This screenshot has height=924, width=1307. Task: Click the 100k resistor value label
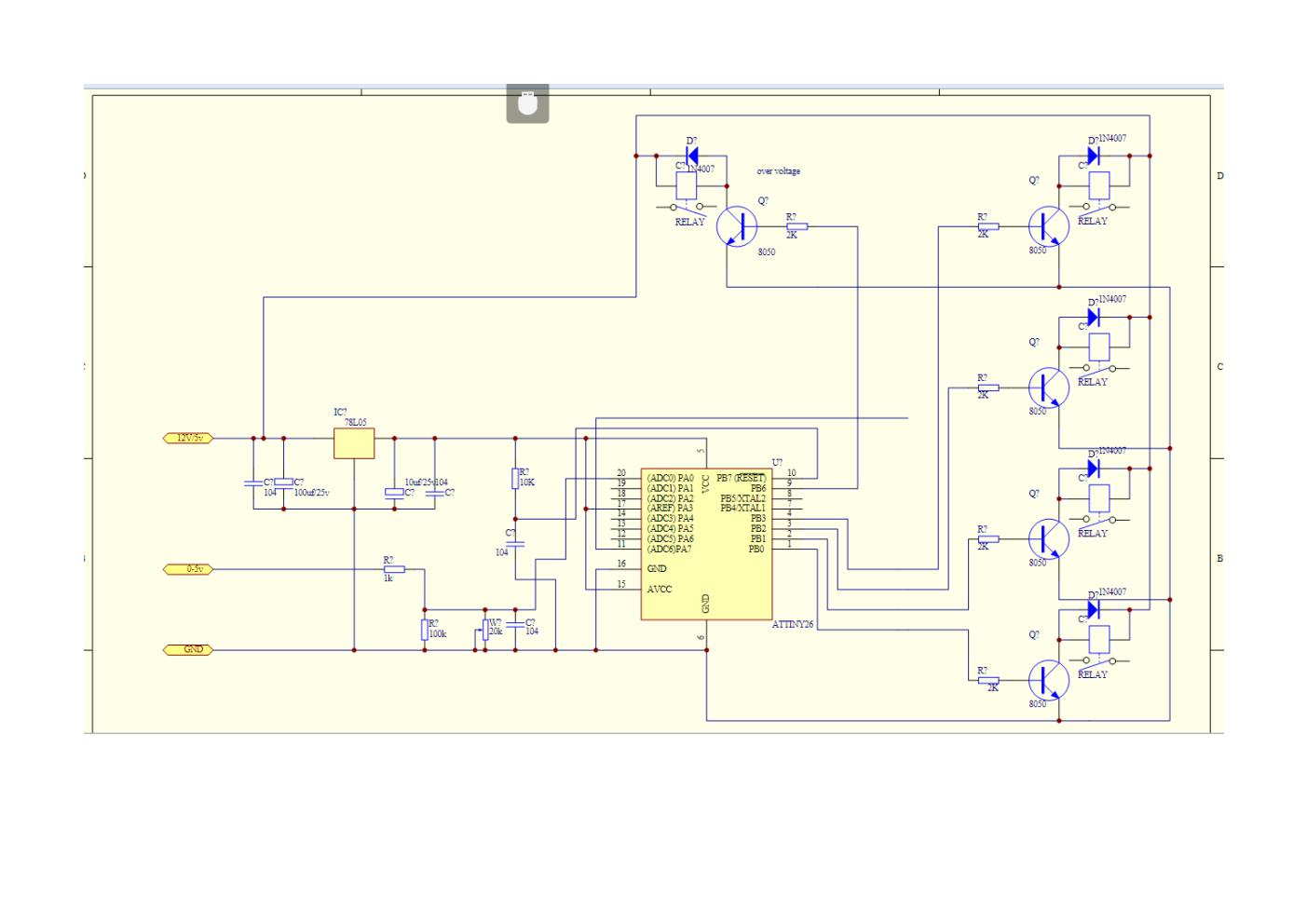tap(438, 633)
